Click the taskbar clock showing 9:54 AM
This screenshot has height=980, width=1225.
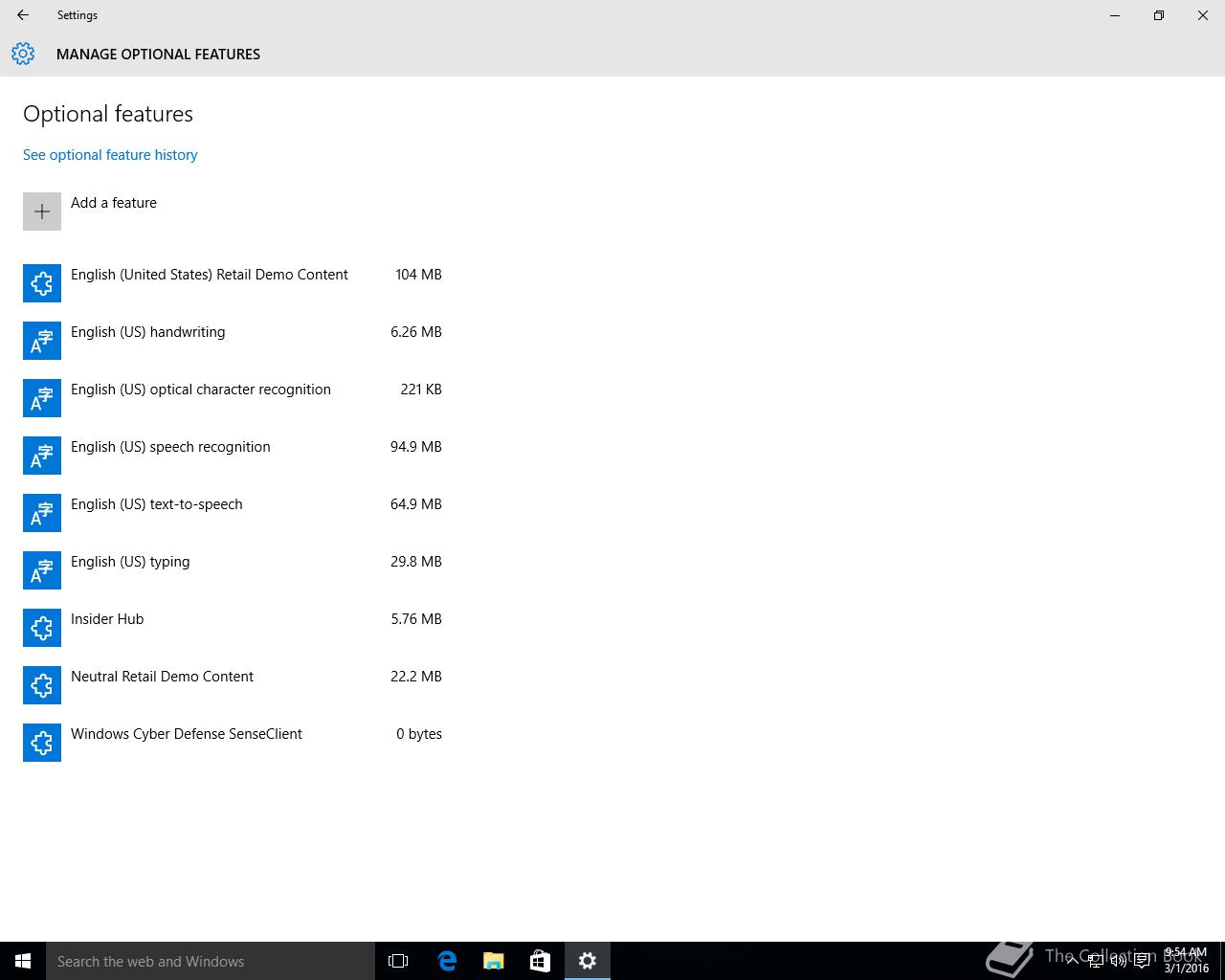tap(1186, 961)
